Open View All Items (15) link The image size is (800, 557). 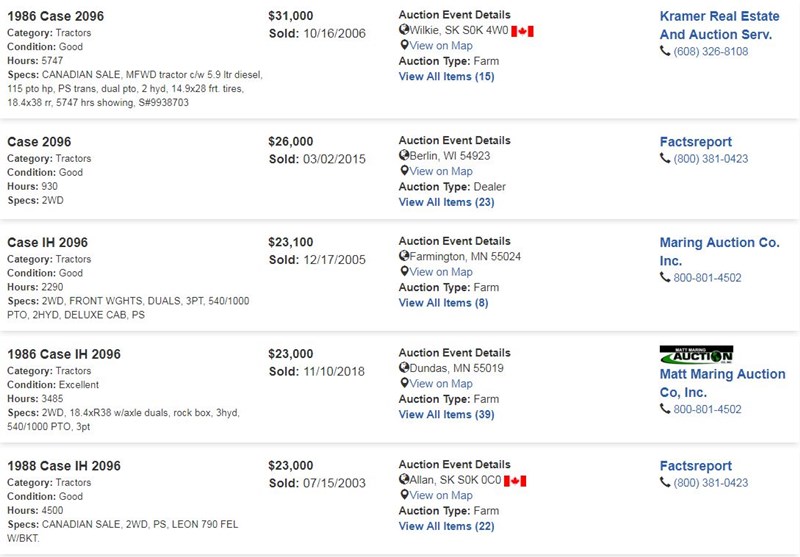click(x=446, y=77)
